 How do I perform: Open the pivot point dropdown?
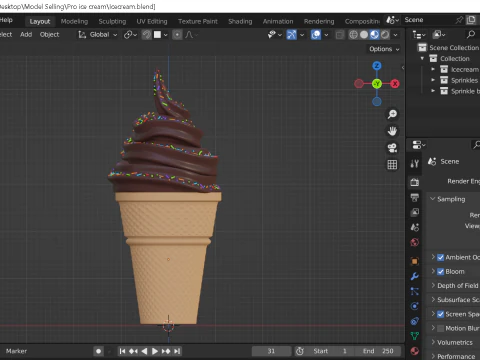[x=130, y=35]
